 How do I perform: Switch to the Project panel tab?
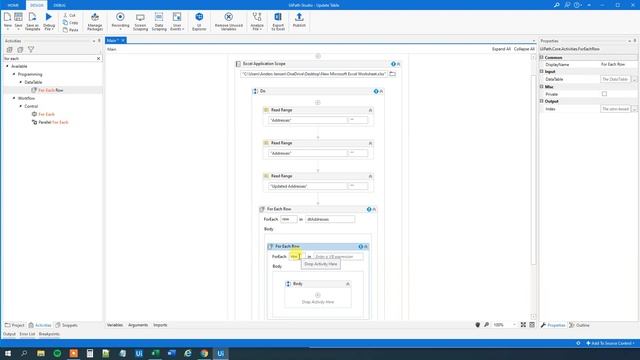coord(15,325)
